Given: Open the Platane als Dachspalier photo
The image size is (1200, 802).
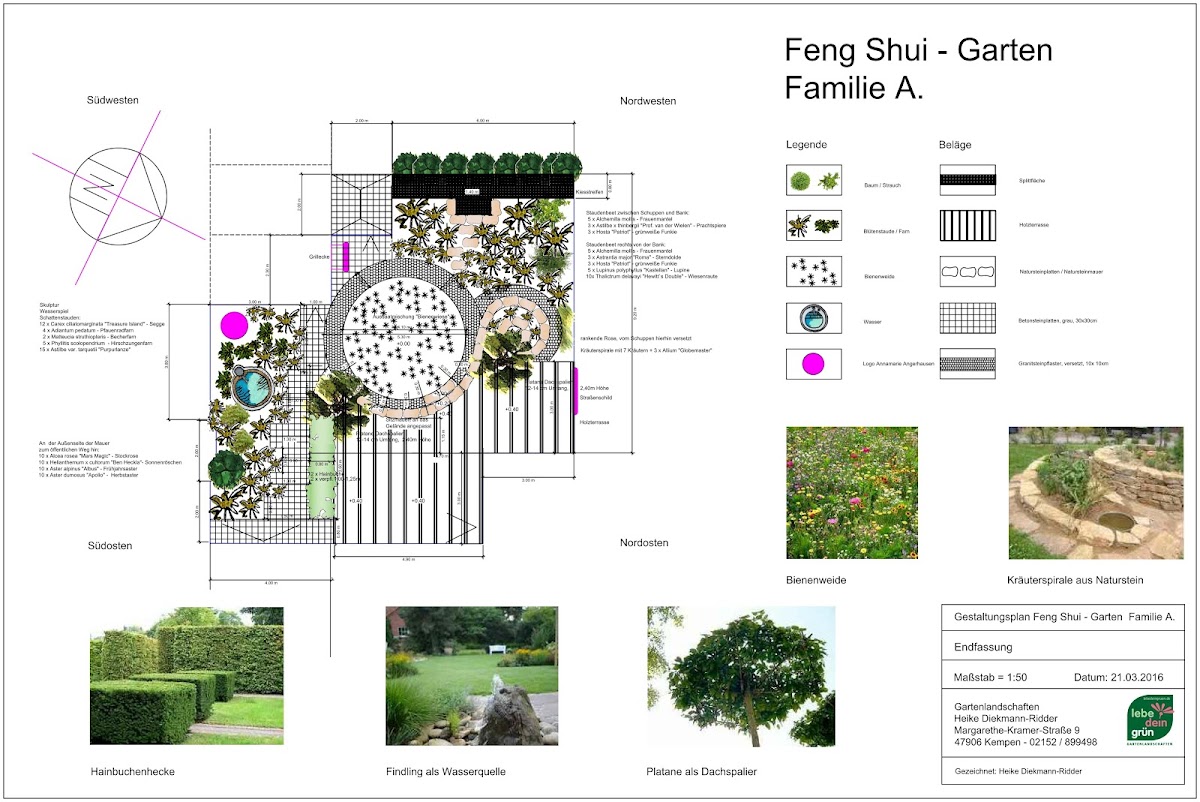Looking at the screenshot, I should [x=741, y=676].
